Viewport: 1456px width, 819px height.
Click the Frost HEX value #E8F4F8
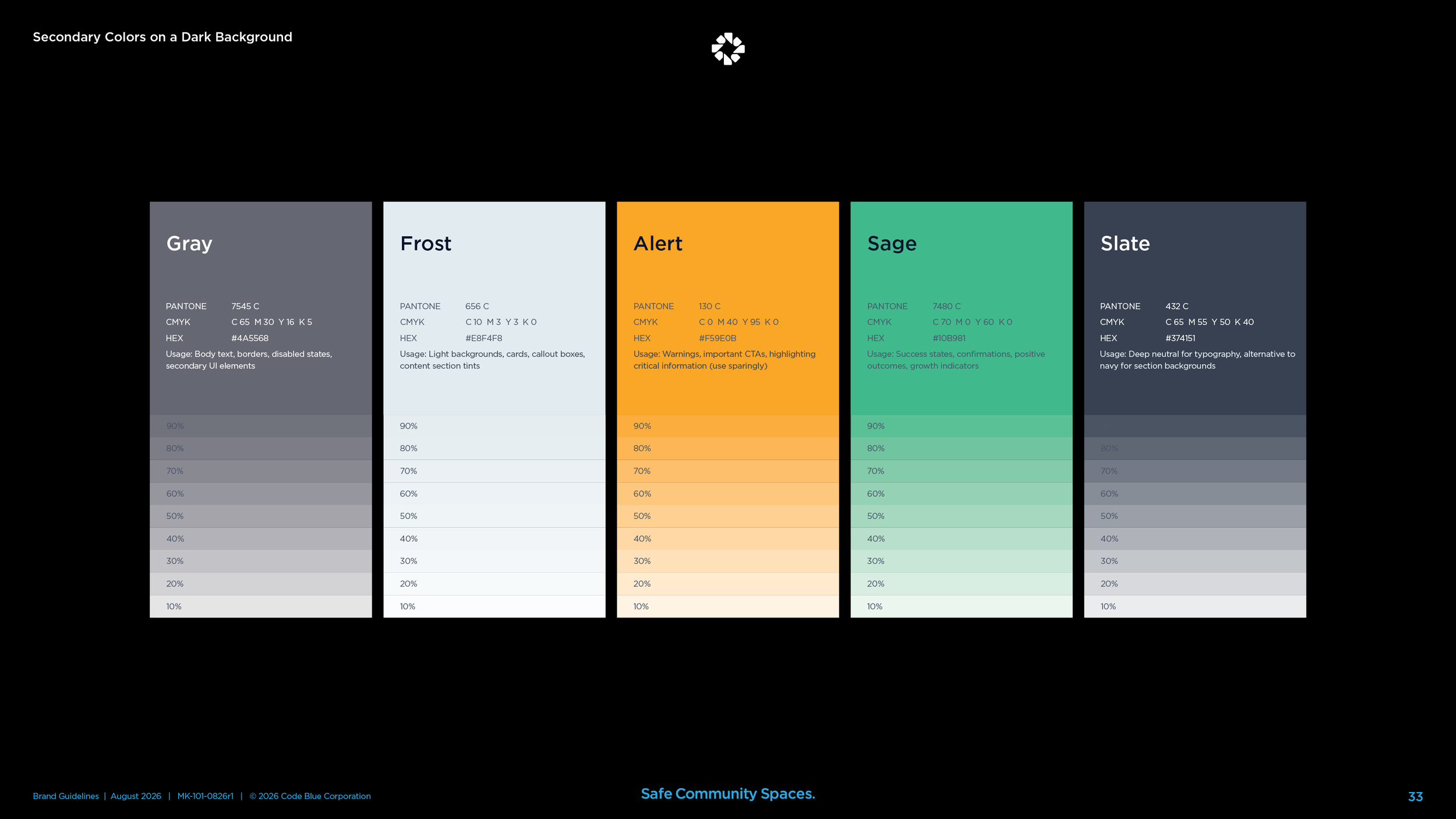(483, 338)
